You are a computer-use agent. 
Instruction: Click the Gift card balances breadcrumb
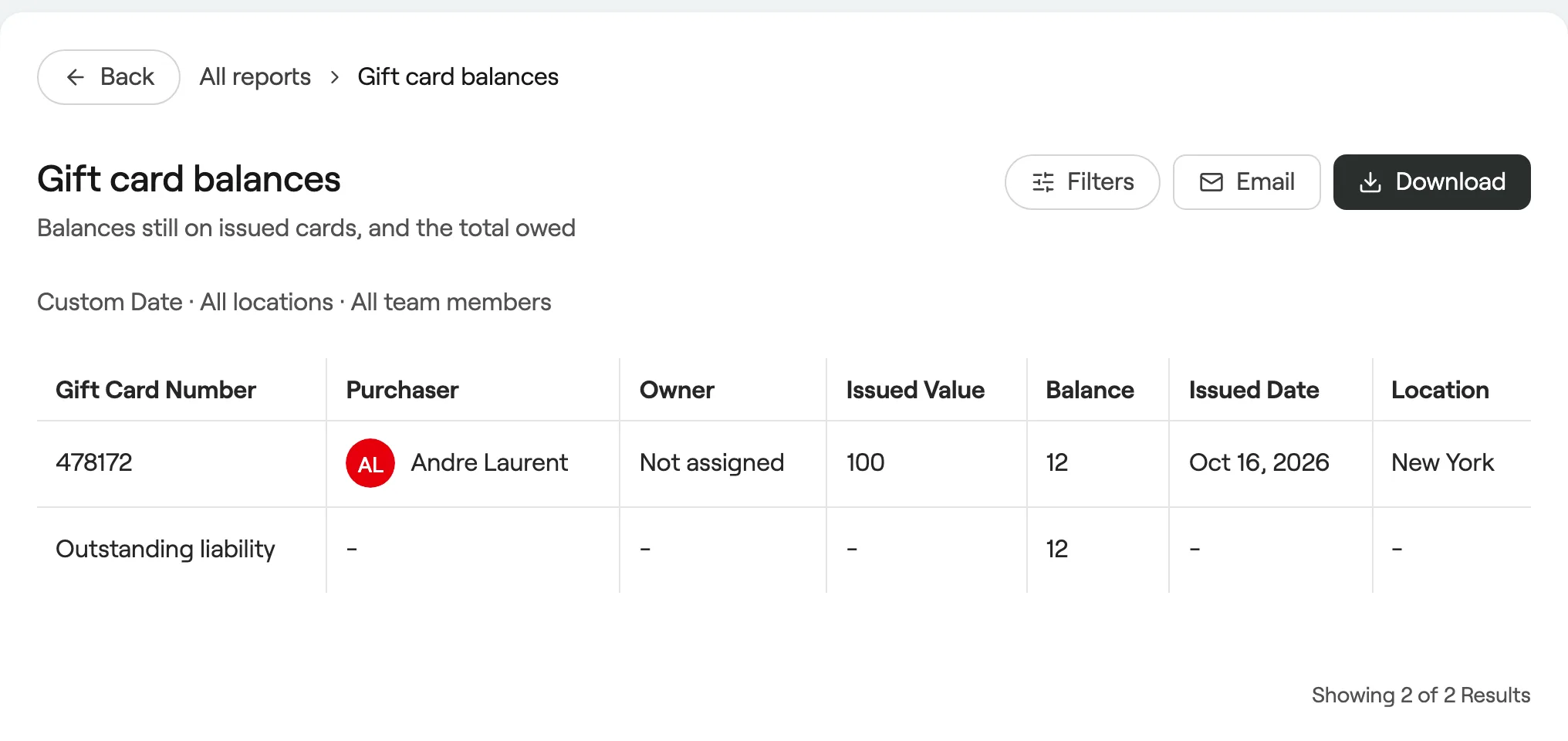coord(458,77)
